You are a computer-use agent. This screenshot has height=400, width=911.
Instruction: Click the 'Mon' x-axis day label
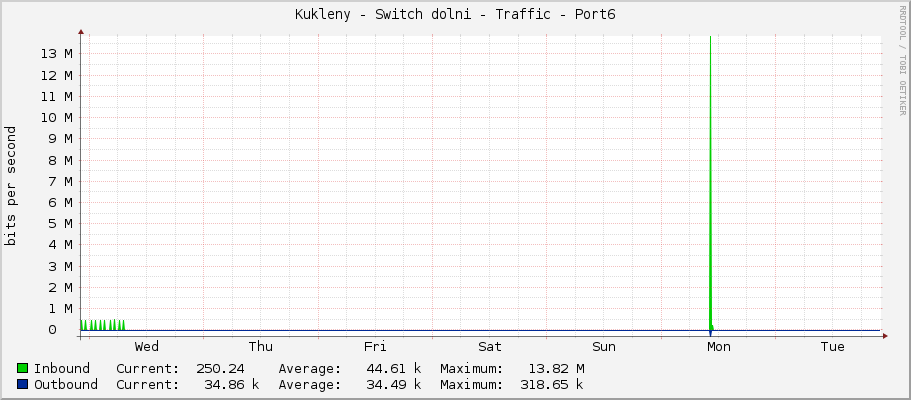719,347
